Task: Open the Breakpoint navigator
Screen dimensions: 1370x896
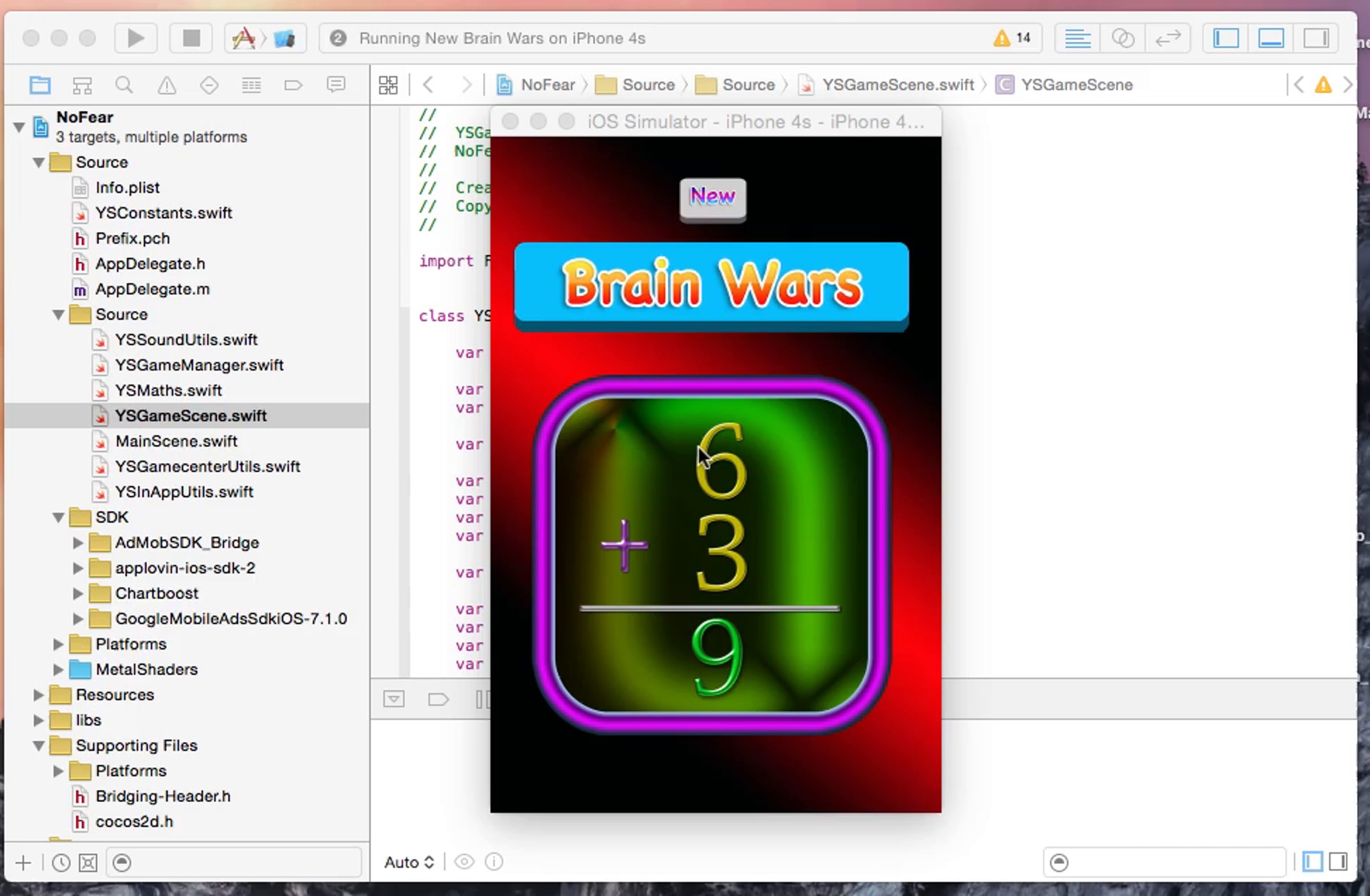Action: [x=293, y=85]
